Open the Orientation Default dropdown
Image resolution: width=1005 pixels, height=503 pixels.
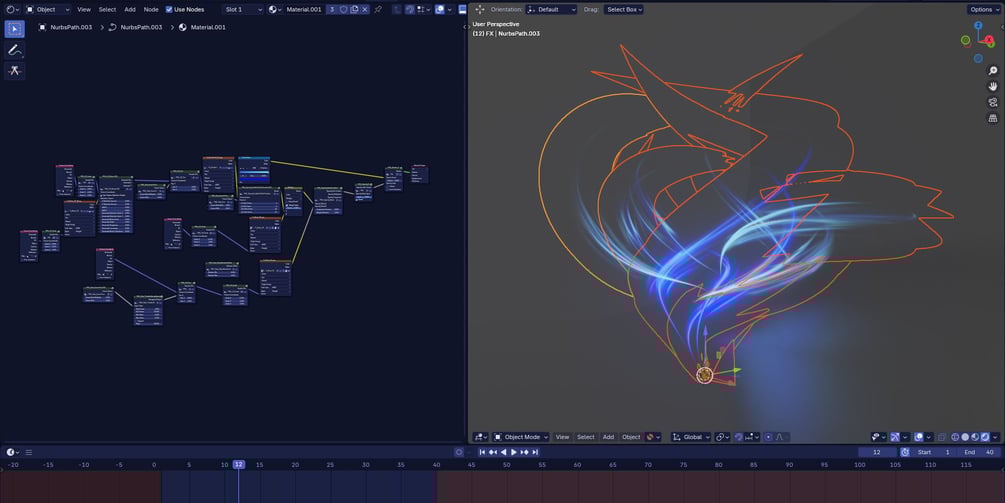pyautogui.click(x=551, y=10)
